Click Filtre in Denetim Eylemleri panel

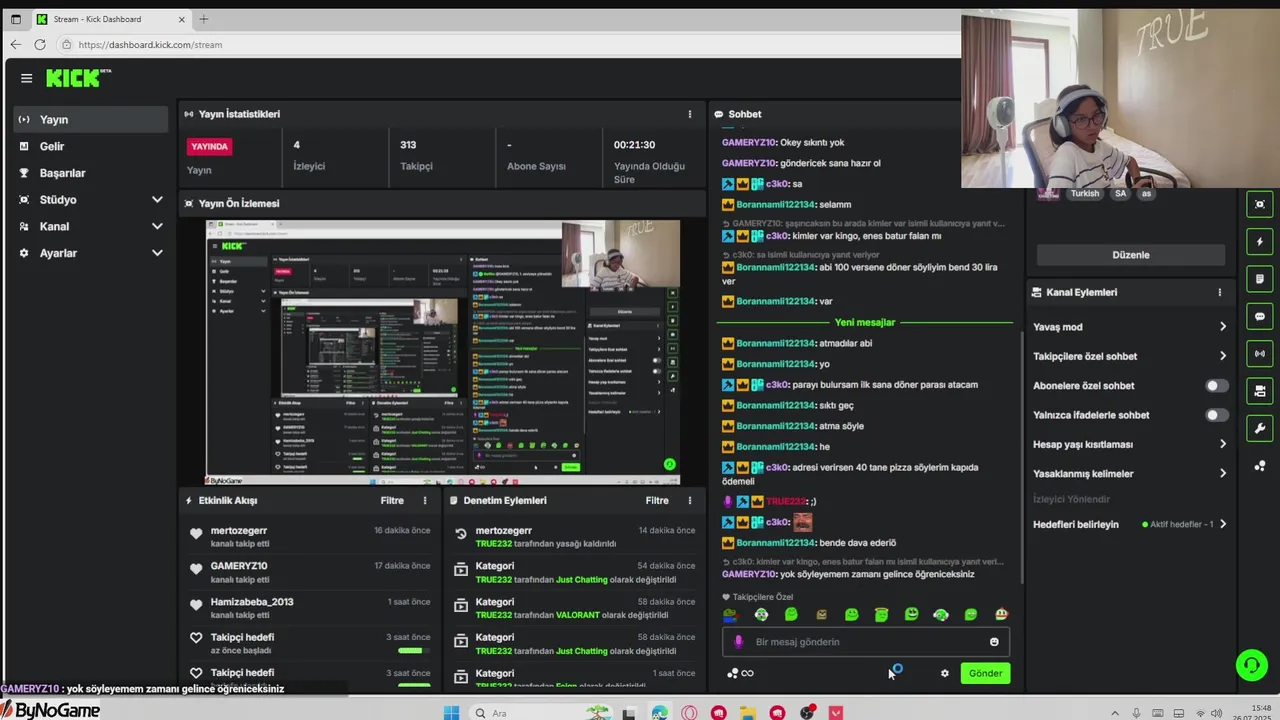(x=657, y=500)
